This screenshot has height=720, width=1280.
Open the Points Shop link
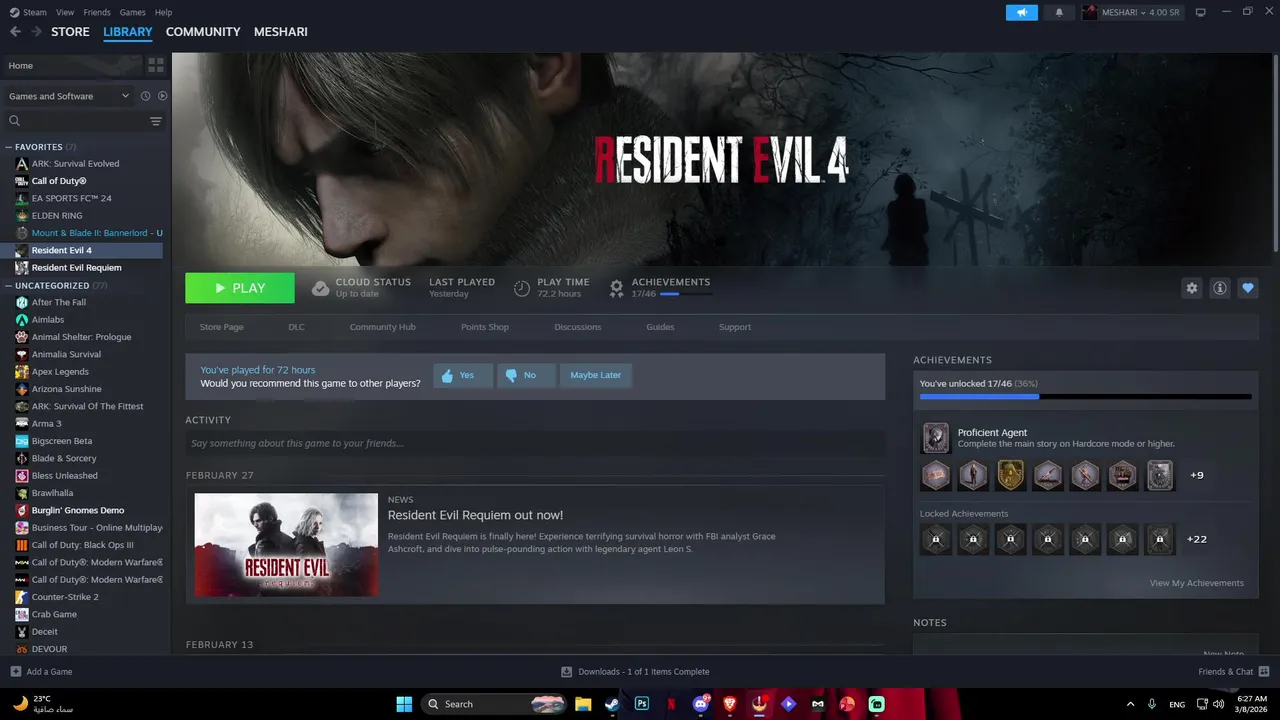pos(485,327)
